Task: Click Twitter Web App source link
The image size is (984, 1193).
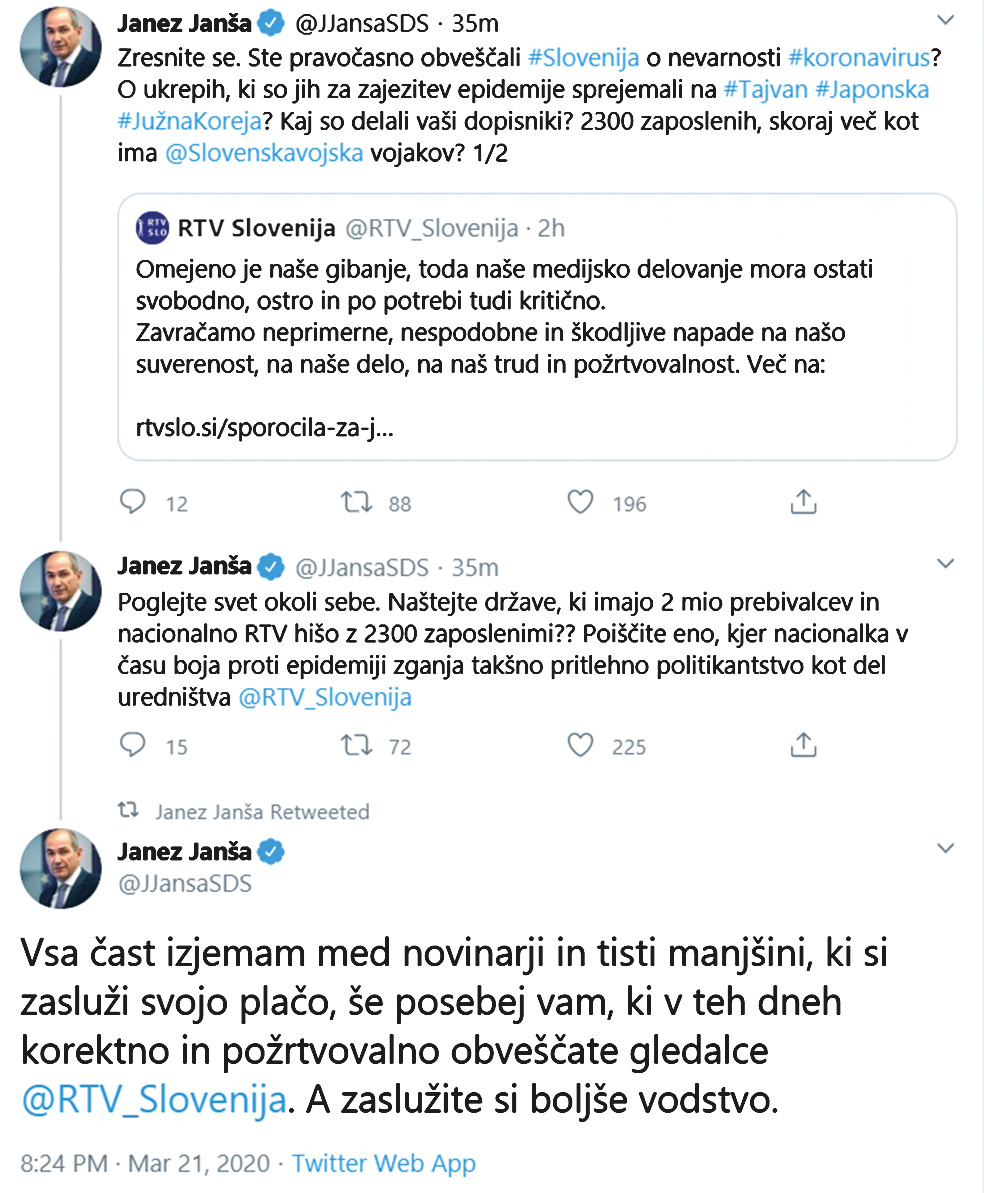Action: (x=384, y=1164)
